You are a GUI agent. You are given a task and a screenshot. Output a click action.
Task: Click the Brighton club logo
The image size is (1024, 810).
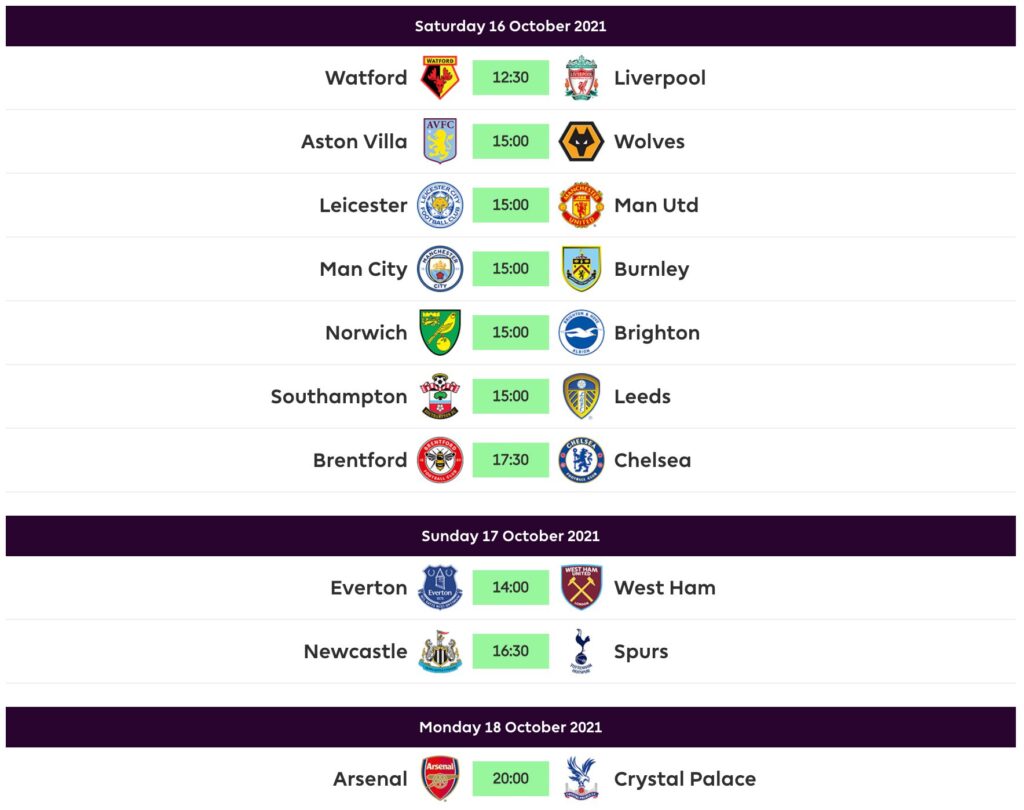click(581, 333)
